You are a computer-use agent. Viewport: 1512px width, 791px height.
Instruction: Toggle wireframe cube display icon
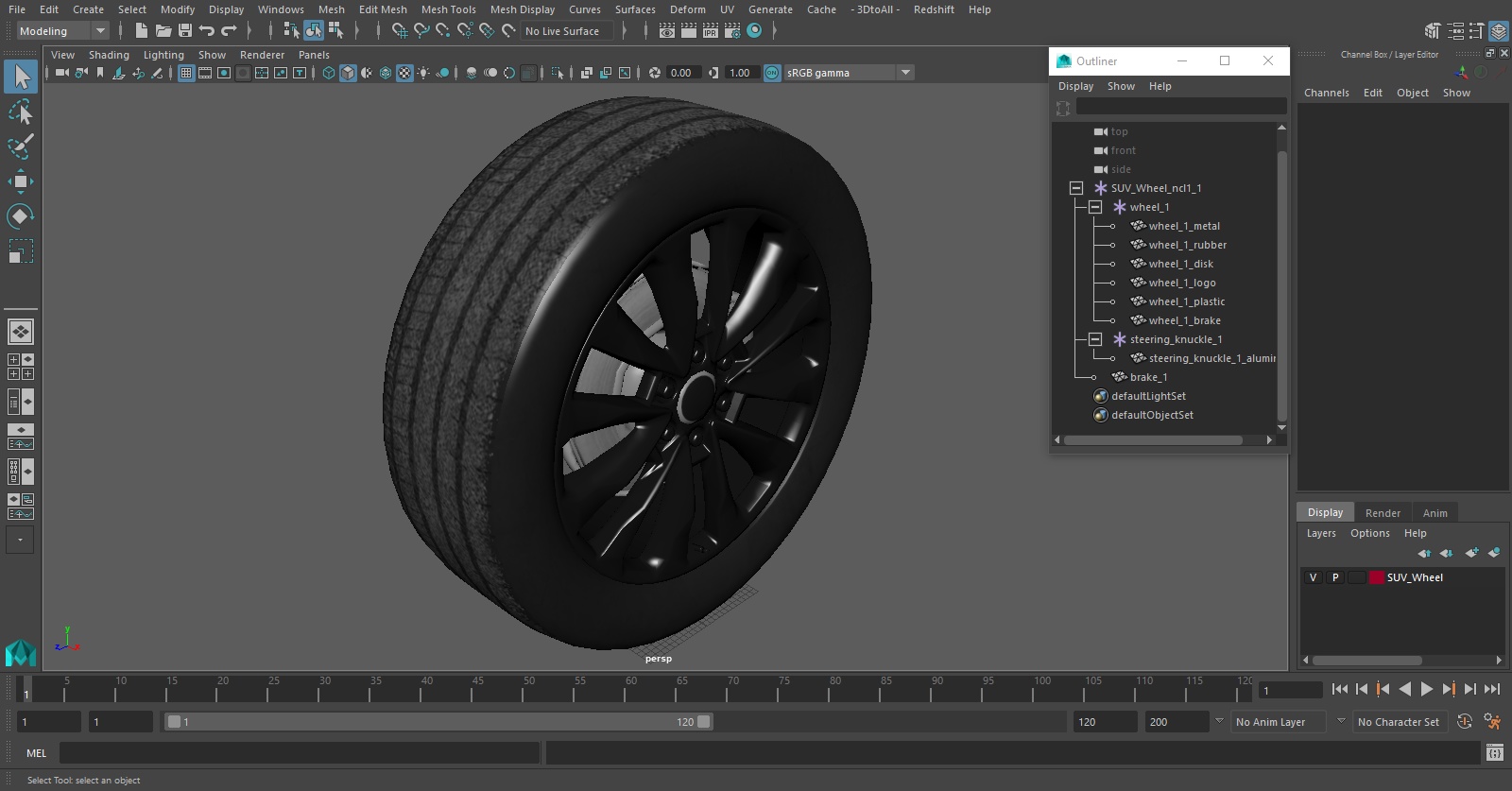(x=329, y=73)
